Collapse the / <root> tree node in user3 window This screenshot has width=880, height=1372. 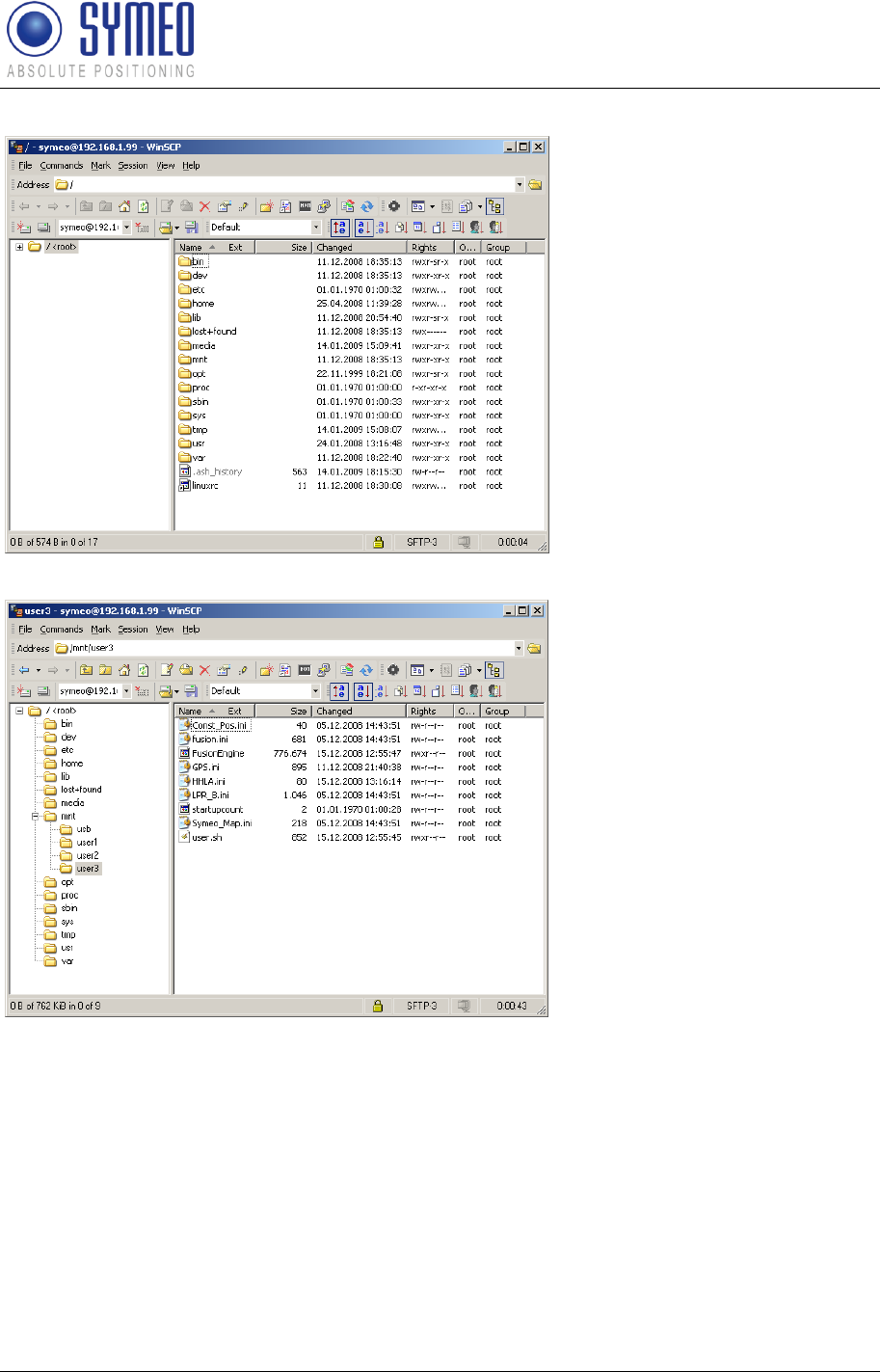coord(19,711)
